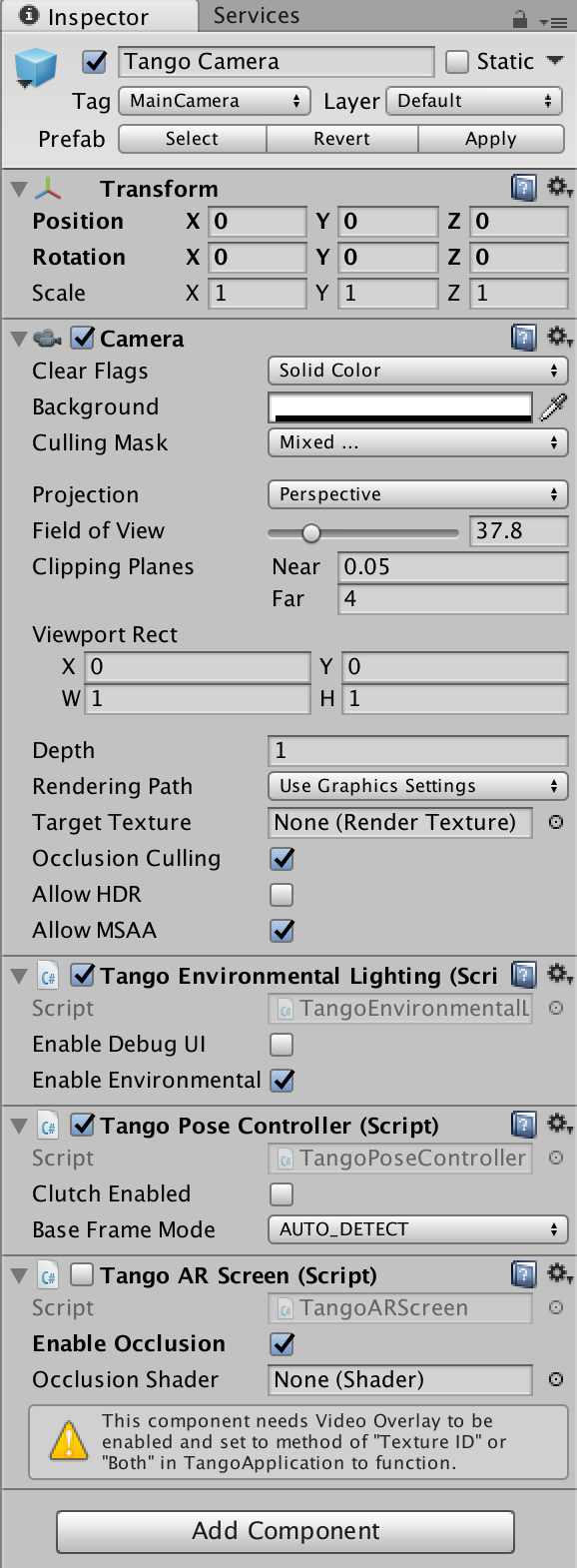Uncheck Allow MSAA
The image size is (577, 1568).
(x=283, y=930)
